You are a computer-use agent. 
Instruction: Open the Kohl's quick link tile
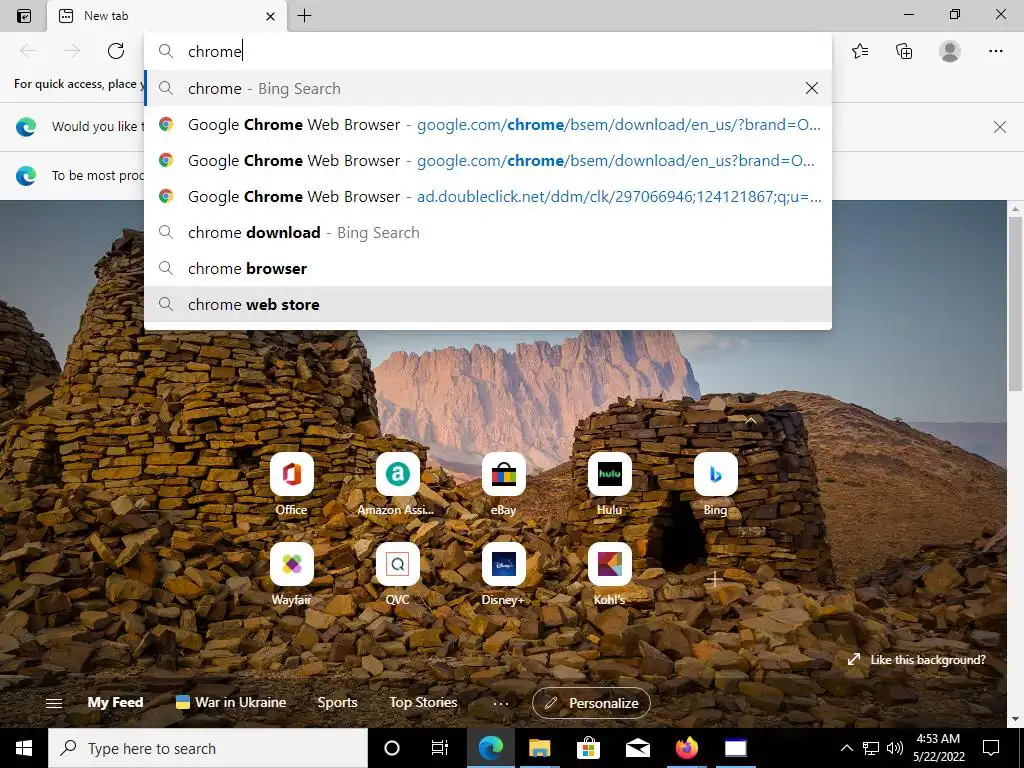tap(609, 573)
